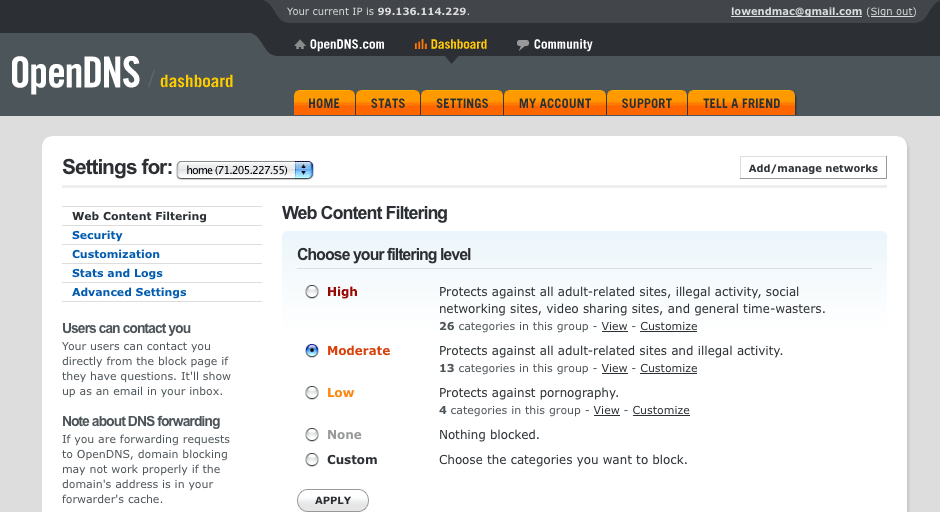
Task: Customize the Low filtering group
Action: coord(661,410)
